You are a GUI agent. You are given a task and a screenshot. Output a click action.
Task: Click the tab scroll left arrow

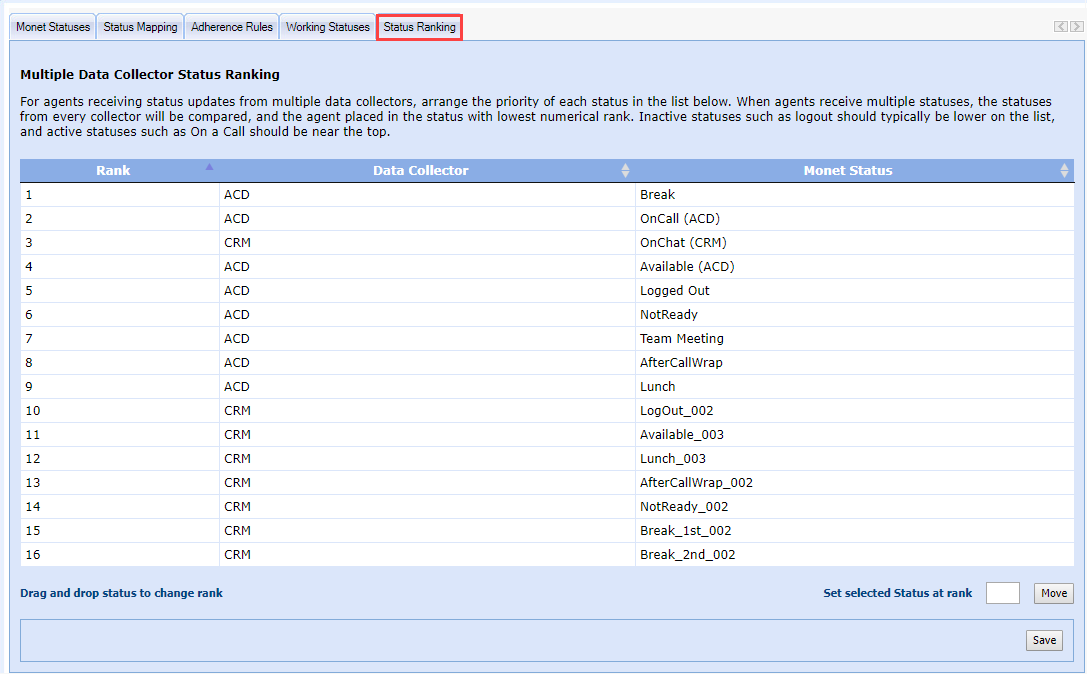click(x=1061, y=27)
